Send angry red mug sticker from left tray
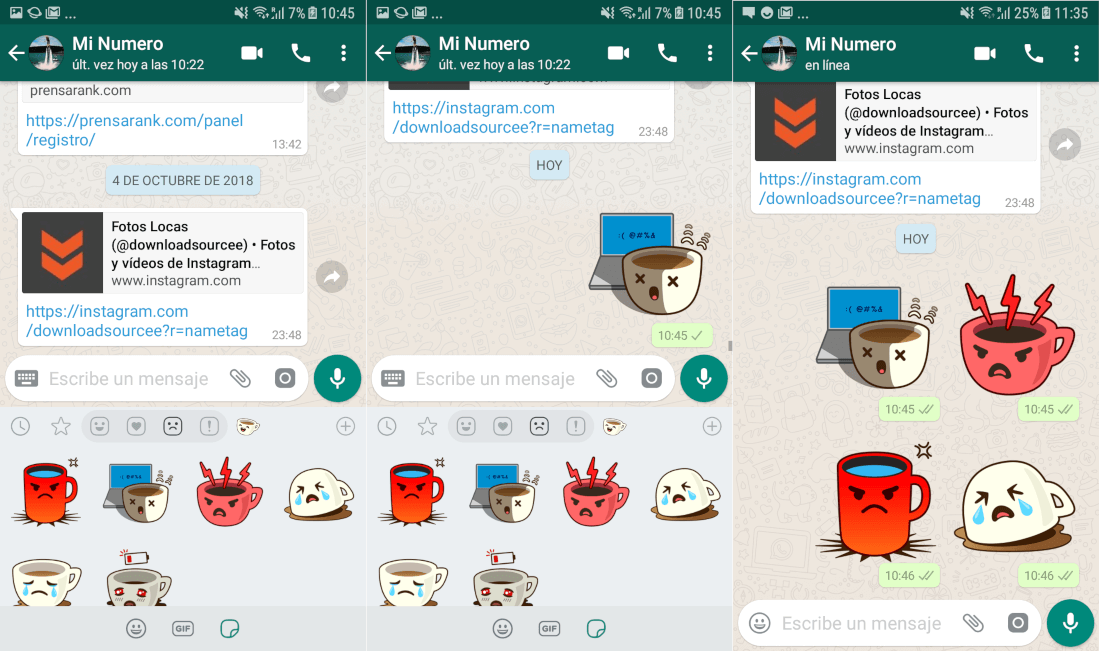Image resolution: width=1100 pixels, height=651 pixels. pyautogui.click(x=46, y=492)
